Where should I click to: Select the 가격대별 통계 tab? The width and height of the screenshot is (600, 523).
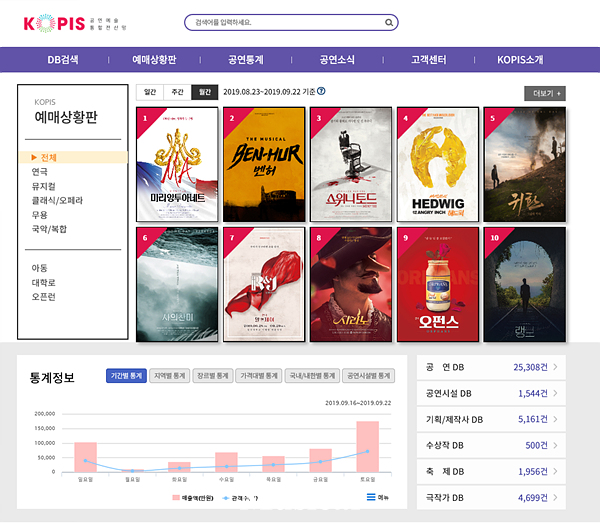[259, 376]
